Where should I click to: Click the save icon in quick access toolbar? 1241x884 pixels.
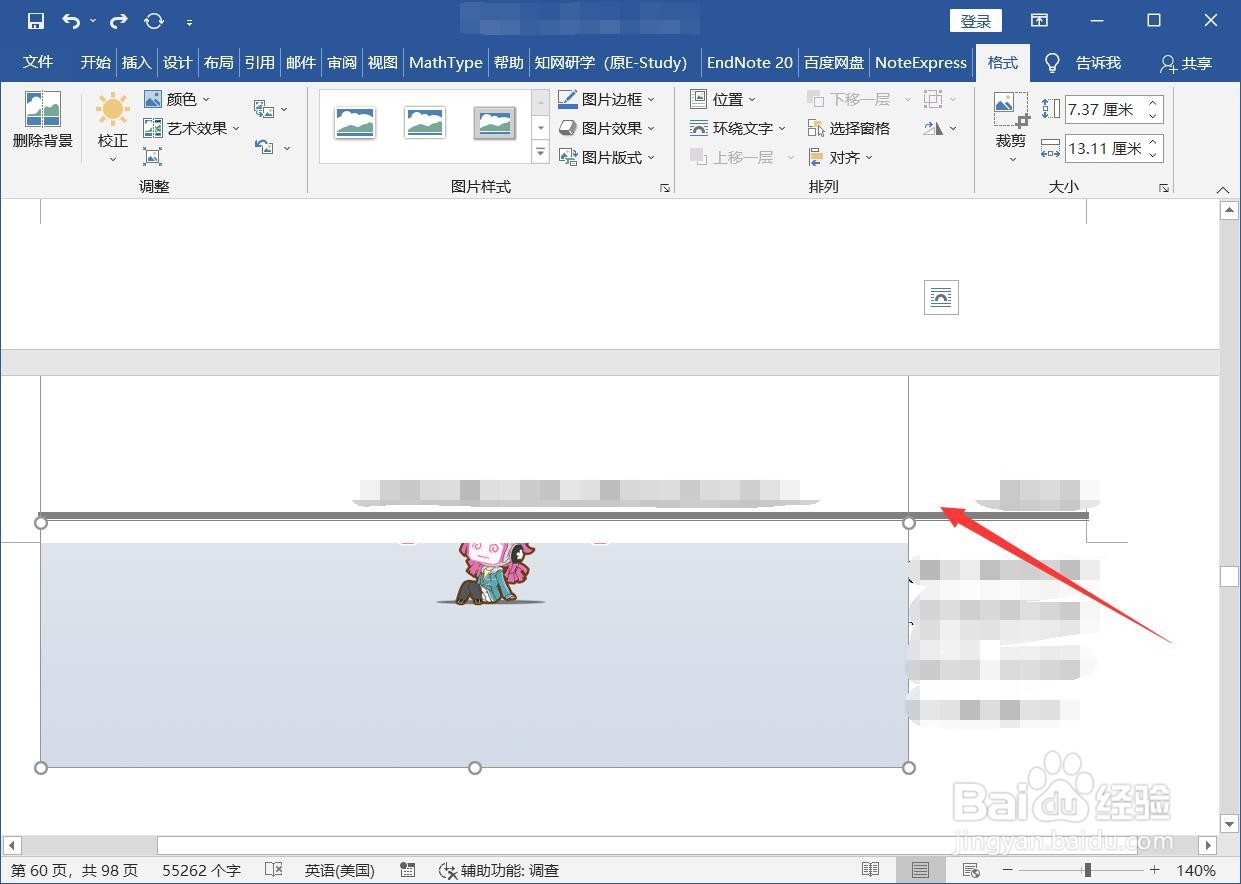pos(36,21)
